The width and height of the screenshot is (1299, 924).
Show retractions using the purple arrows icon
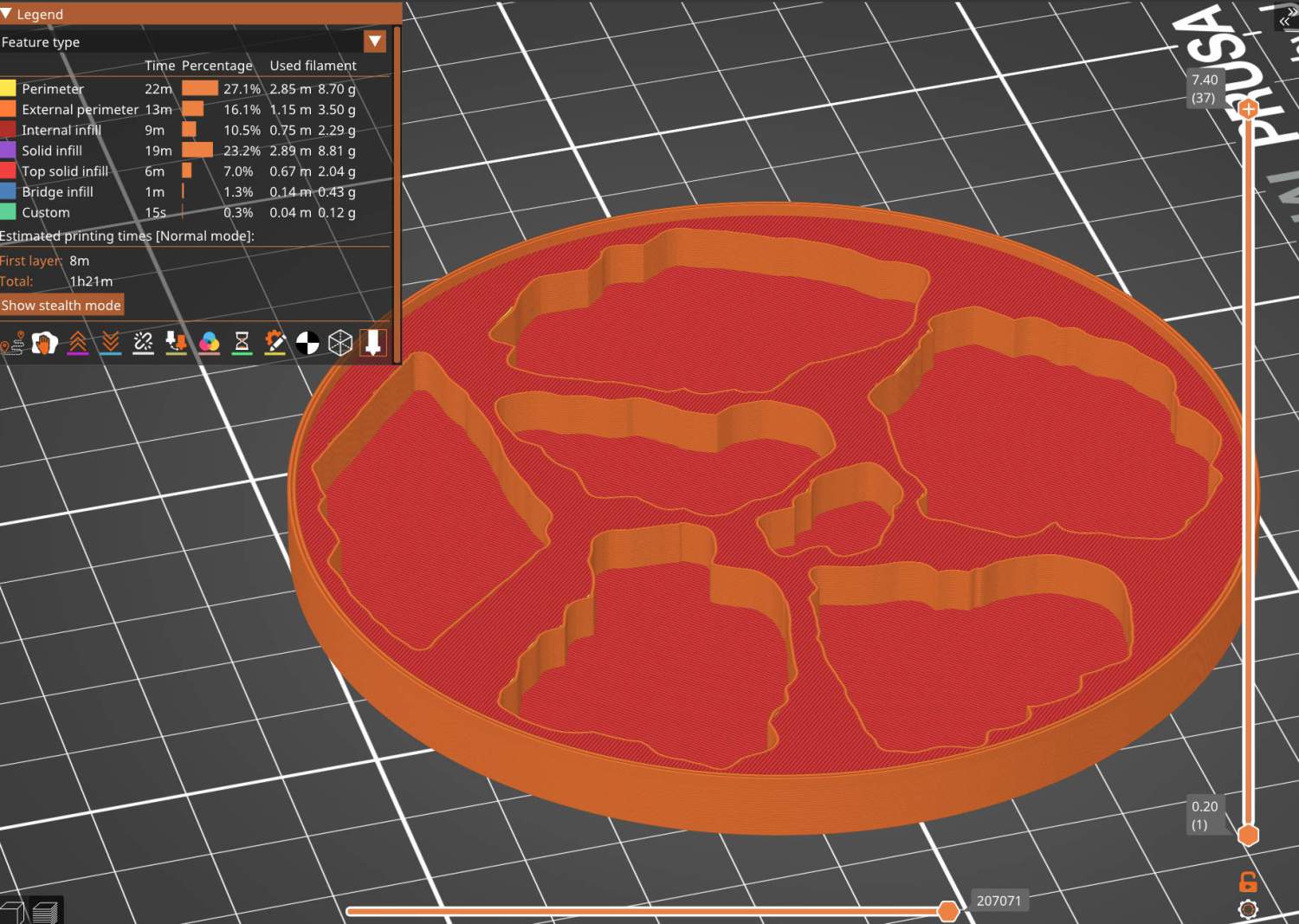point(78,343)
